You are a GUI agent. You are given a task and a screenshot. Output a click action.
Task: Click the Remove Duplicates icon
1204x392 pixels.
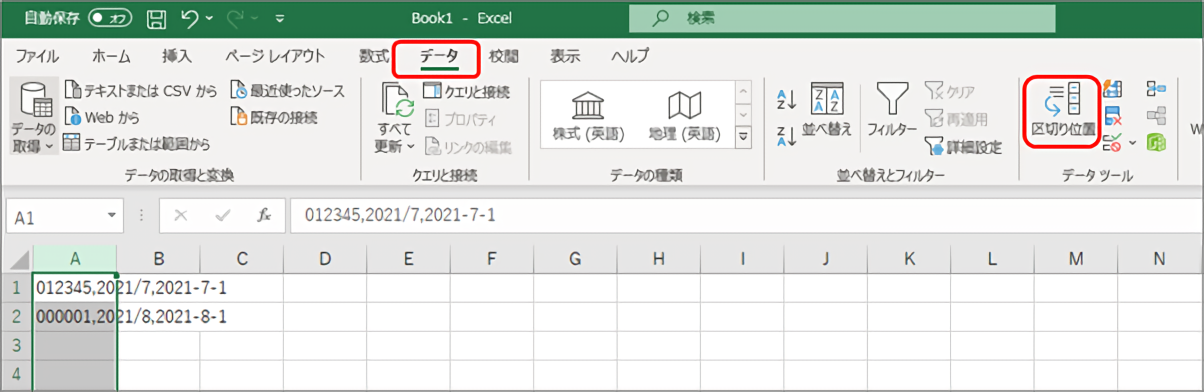coord(1113,117)
